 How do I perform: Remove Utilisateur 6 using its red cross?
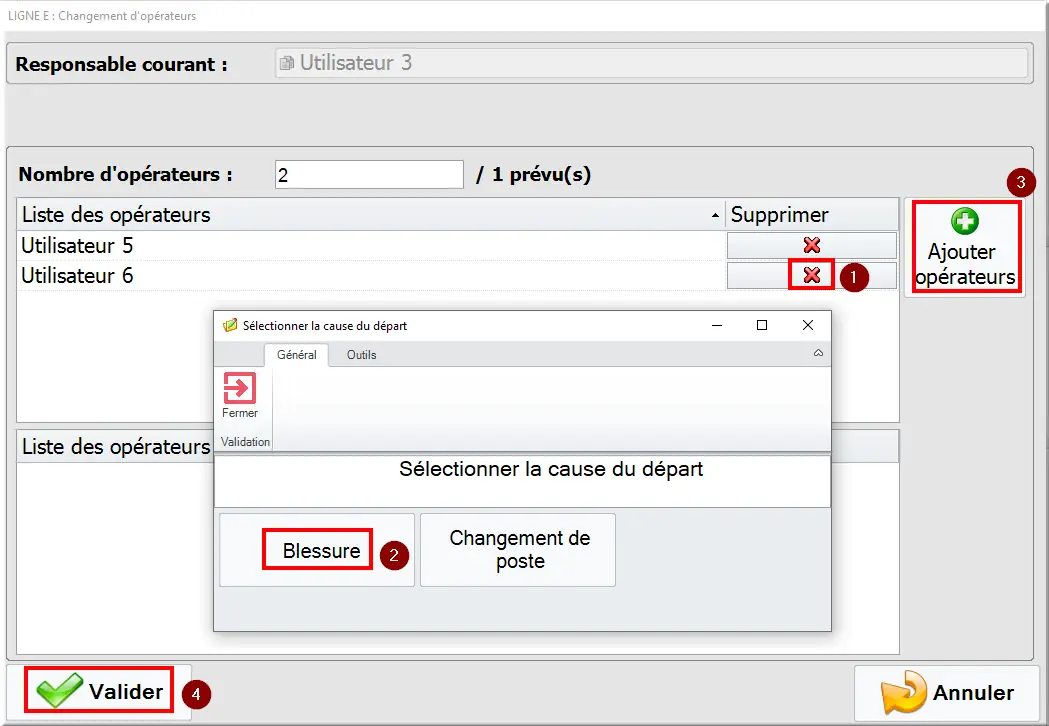[x=812, y=275]
